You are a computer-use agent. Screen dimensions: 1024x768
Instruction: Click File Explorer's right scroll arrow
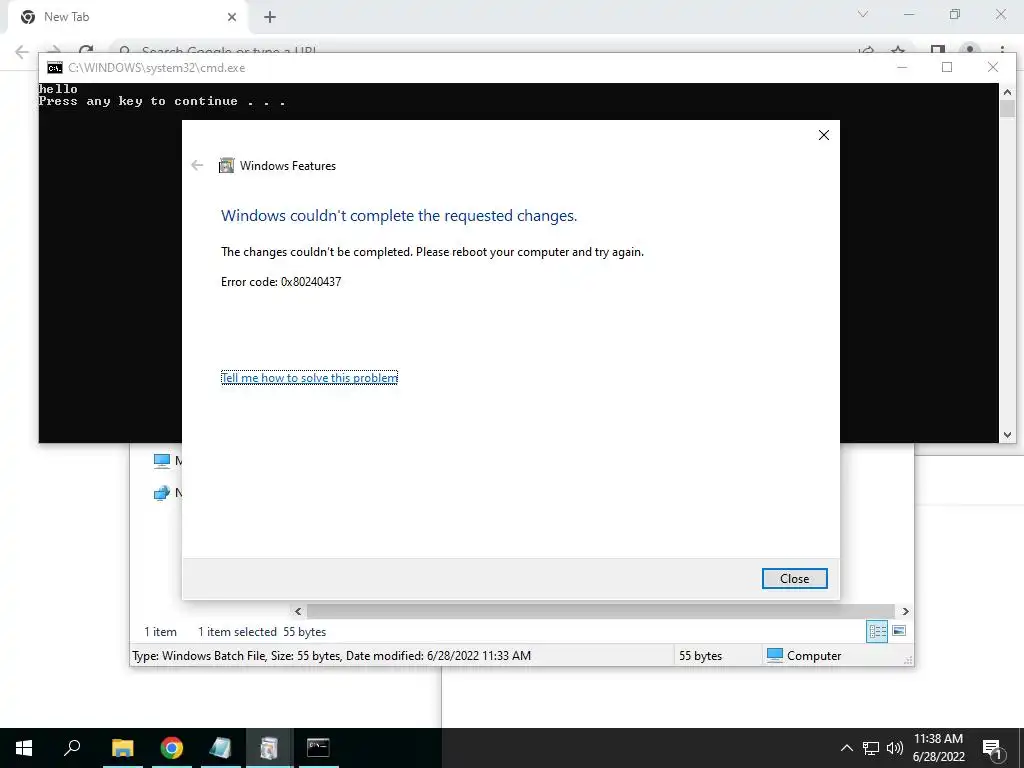pos(905,611)
